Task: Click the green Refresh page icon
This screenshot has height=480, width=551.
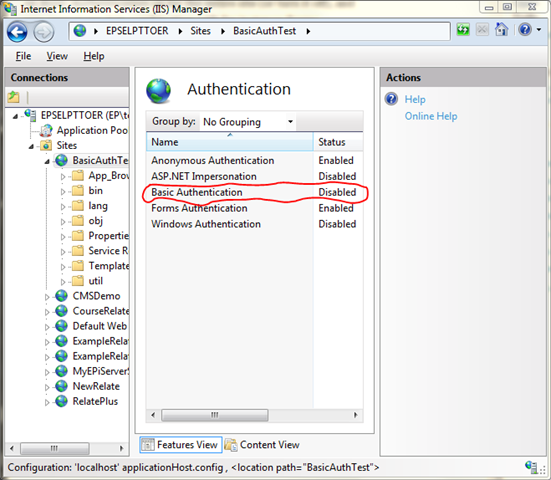Action: tap(463, 30)
